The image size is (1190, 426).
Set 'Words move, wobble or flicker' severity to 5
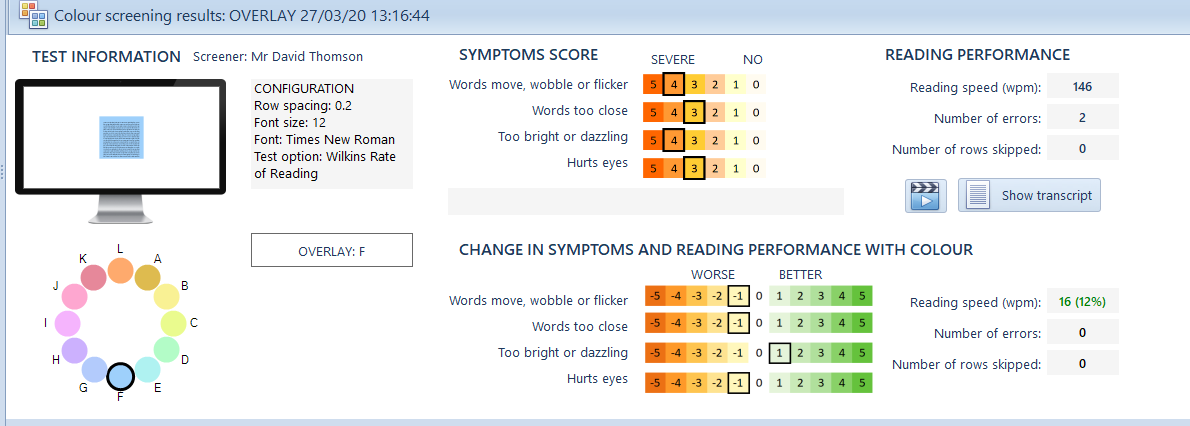point(653,85)
